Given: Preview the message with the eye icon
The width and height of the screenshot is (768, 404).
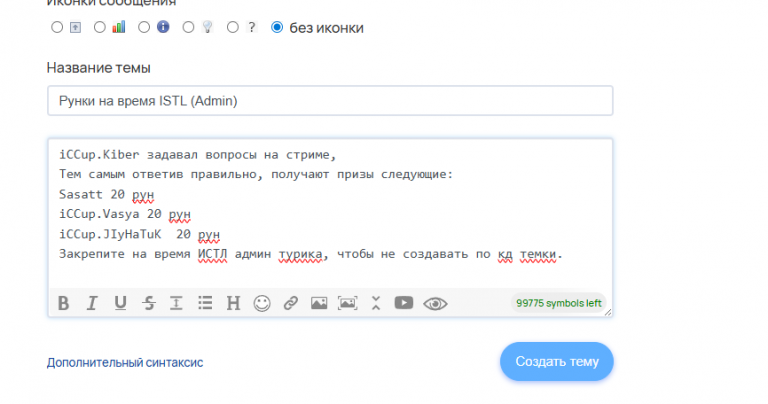Looking at the screenshot, I should point(435,304).
